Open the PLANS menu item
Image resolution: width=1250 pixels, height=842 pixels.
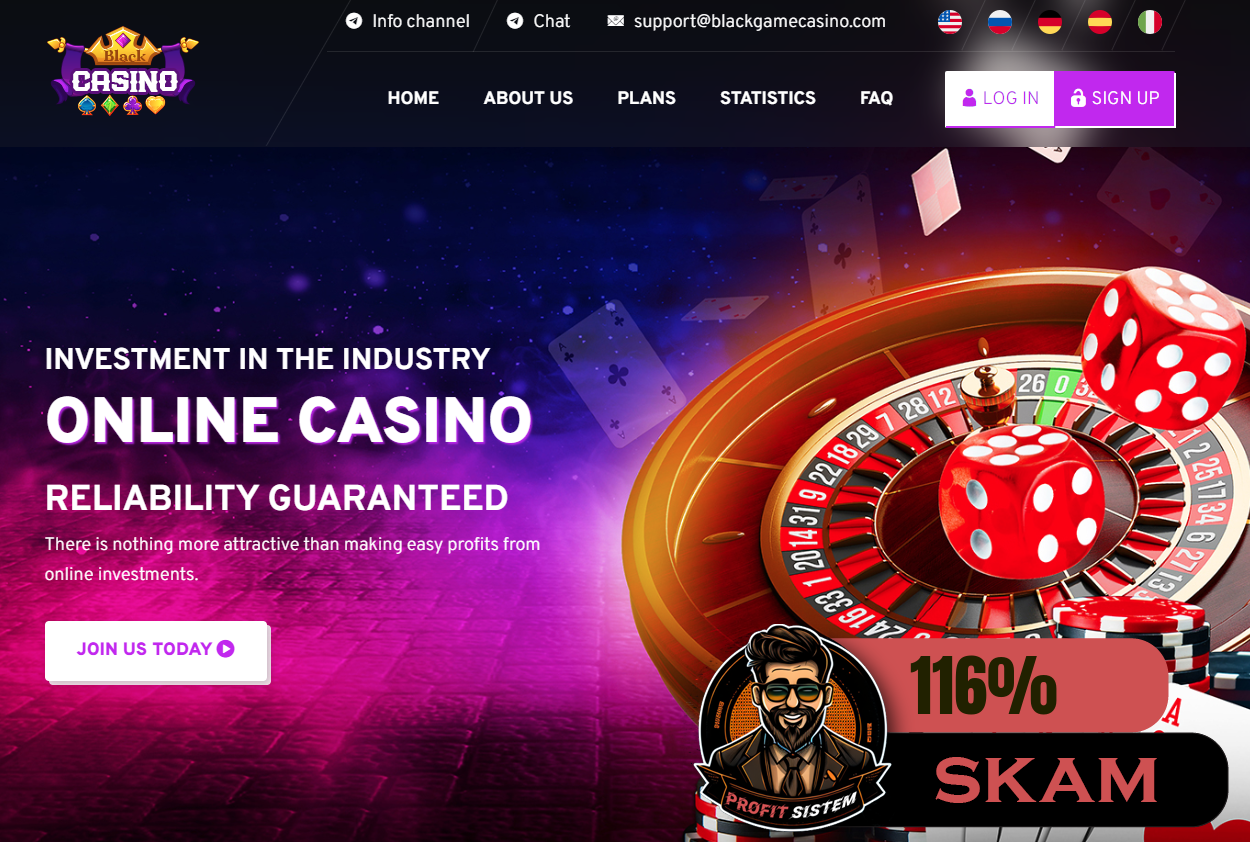click(646, 98)
